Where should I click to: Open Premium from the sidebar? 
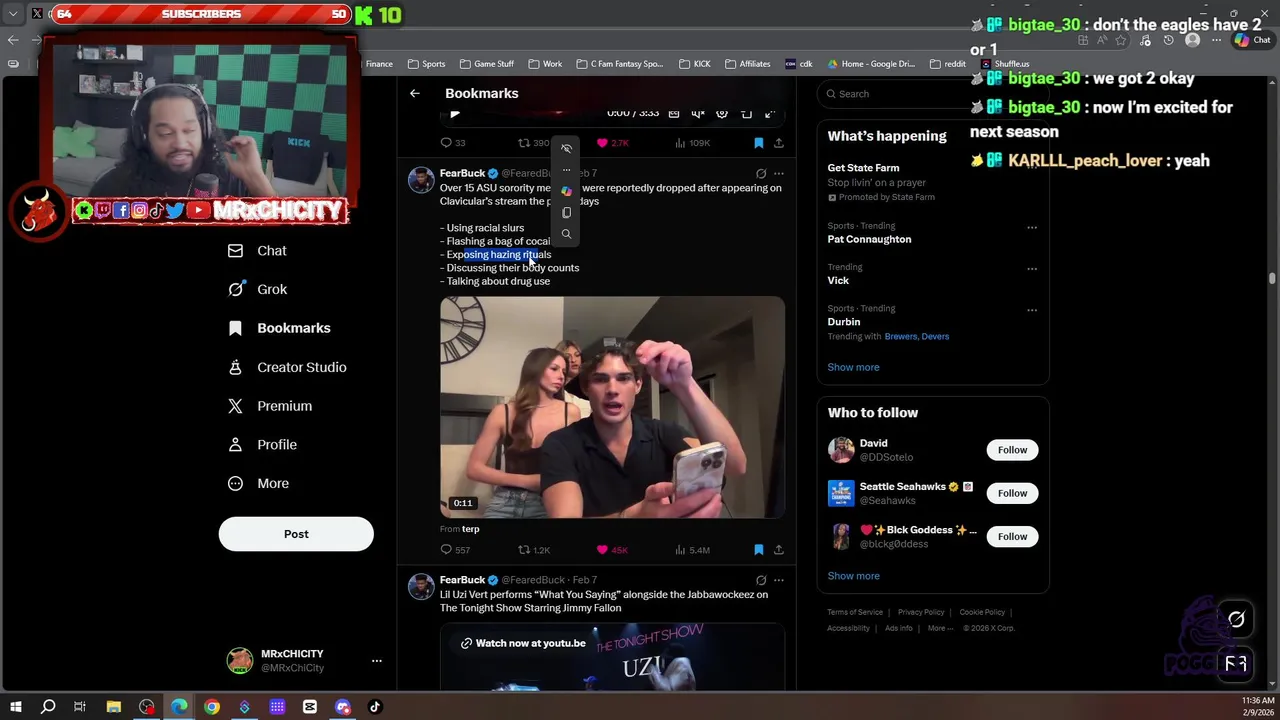[269, 406]
